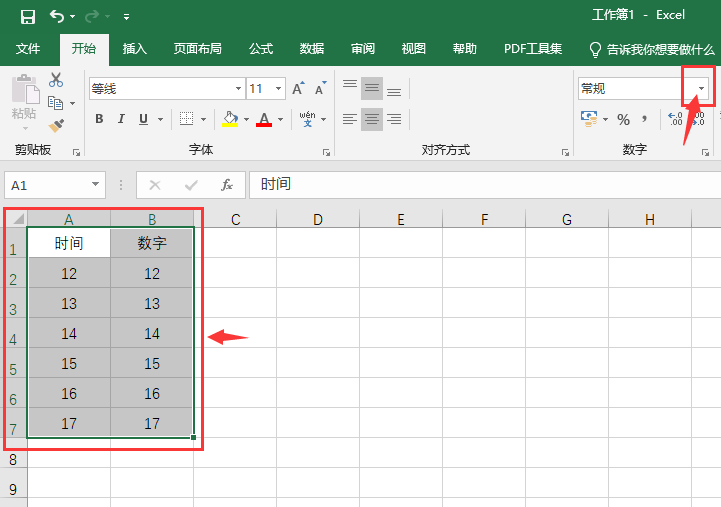The height and width of the screenshot is (507, 721).
Task: Click the Name Box showing A1
Action: point(55,185)
